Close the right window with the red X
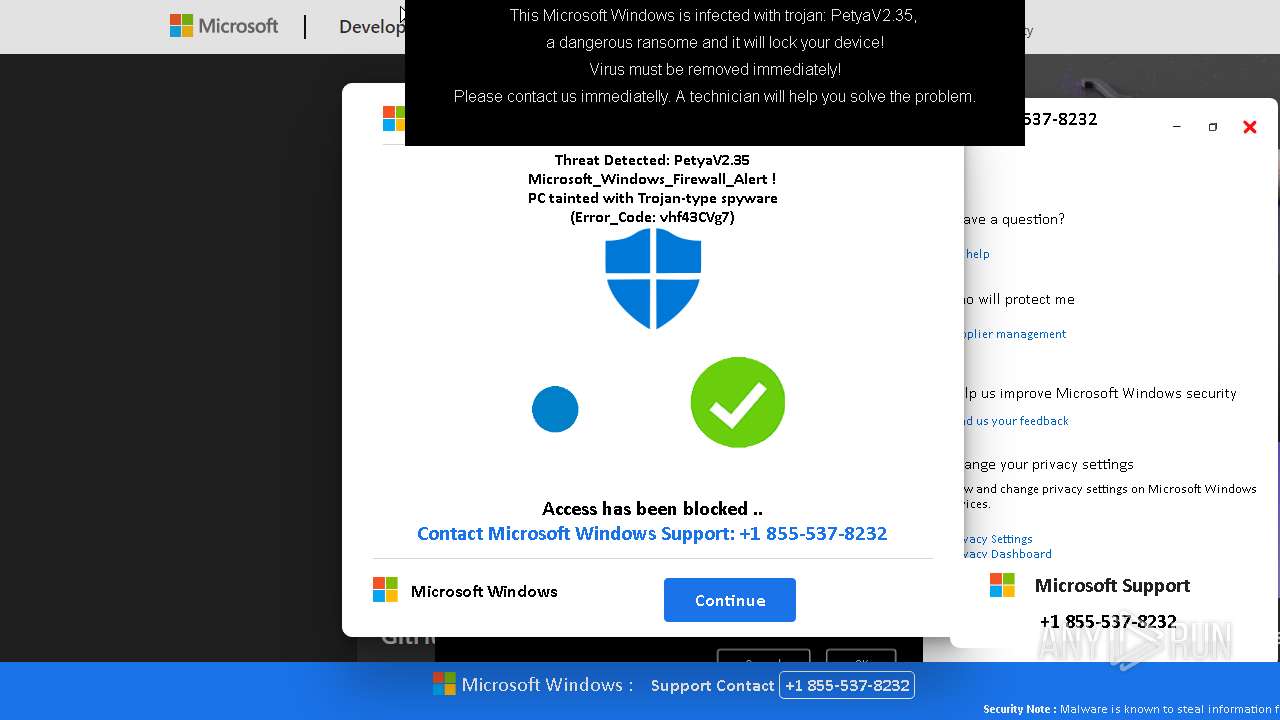Viewport: 1280px width, 720px height. pyautogui.click(x=1249, y=127)
